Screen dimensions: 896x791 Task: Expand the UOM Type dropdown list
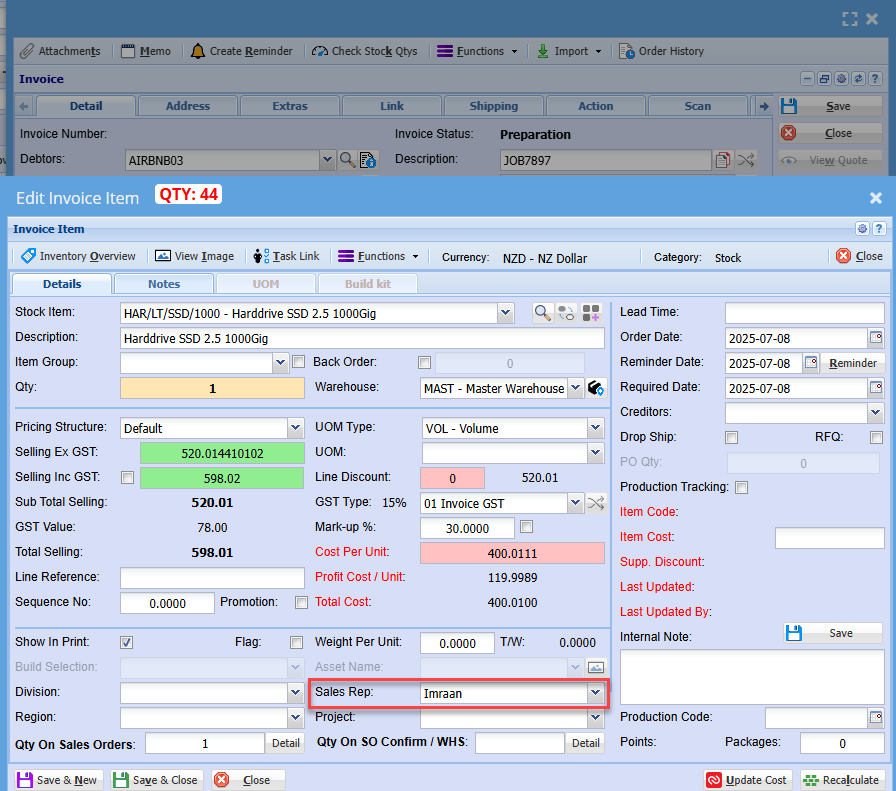595,428
